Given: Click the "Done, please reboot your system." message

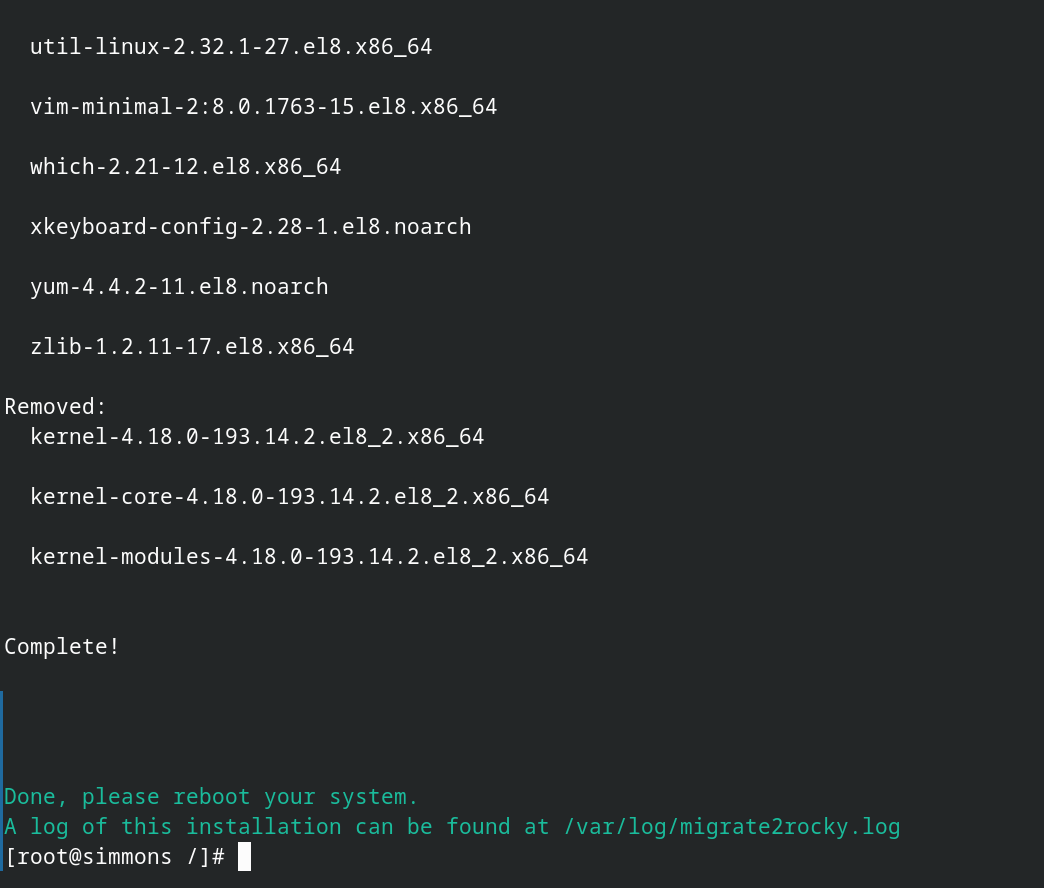Looking at the screenshot, I should [211, 797].
